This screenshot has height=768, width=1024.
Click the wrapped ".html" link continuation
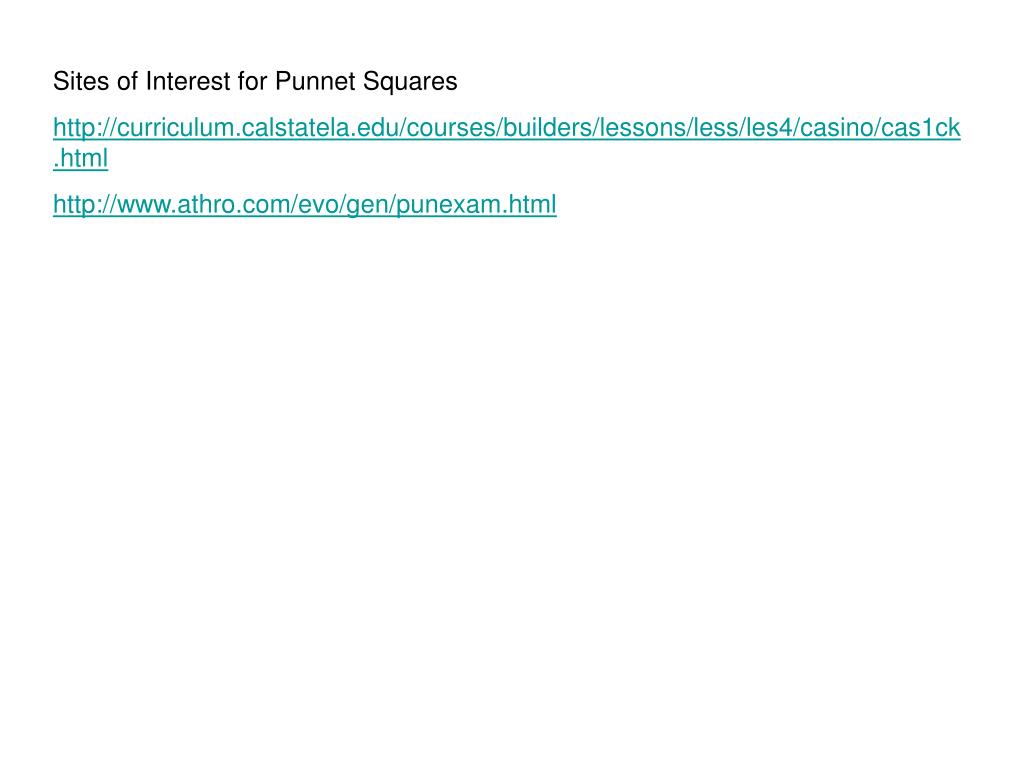coord(80,159)
